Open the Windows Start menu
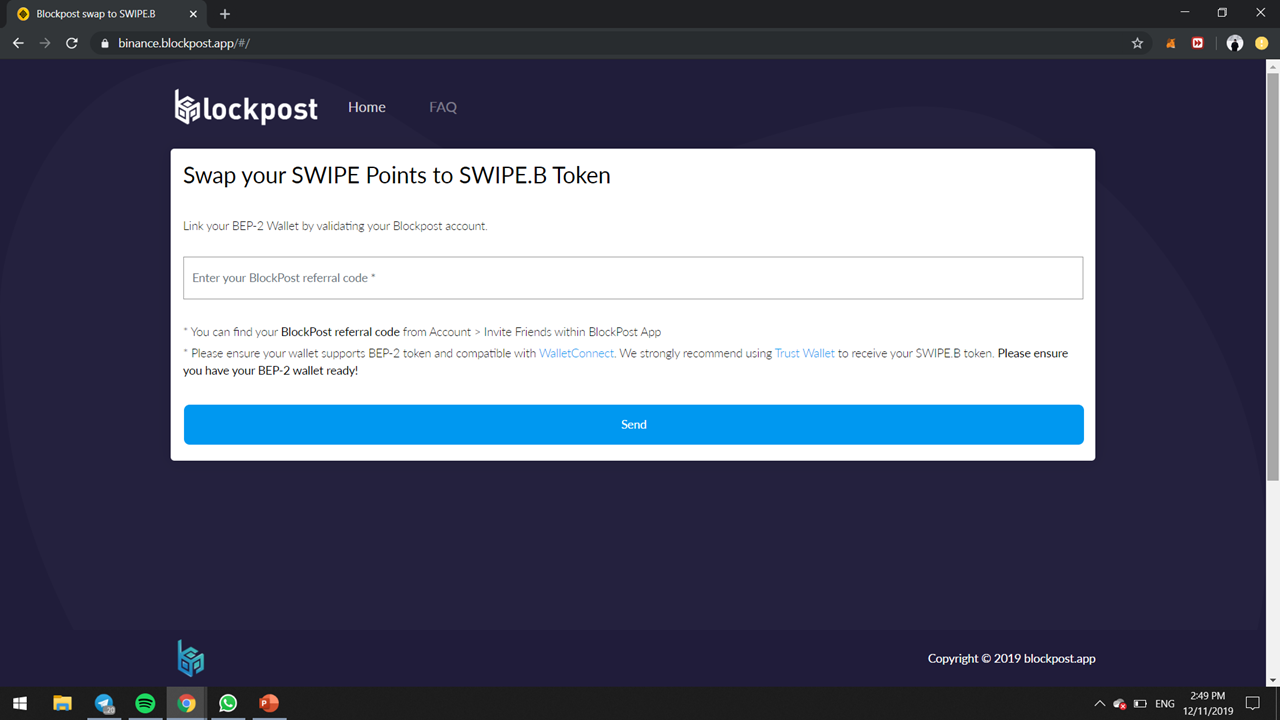Image resolution: width=1280 pixels, height=720 pixels. click(x=20, y=704)
